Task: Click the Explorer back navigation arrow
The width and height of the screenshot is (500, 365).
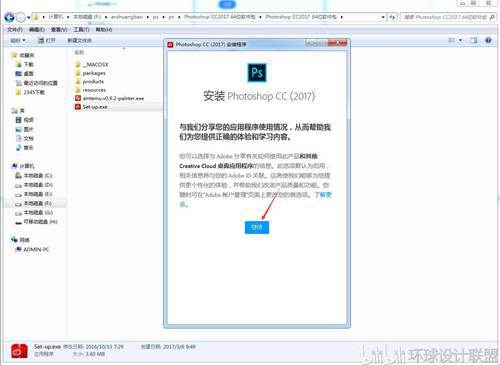Action: [x=9, y=17]
